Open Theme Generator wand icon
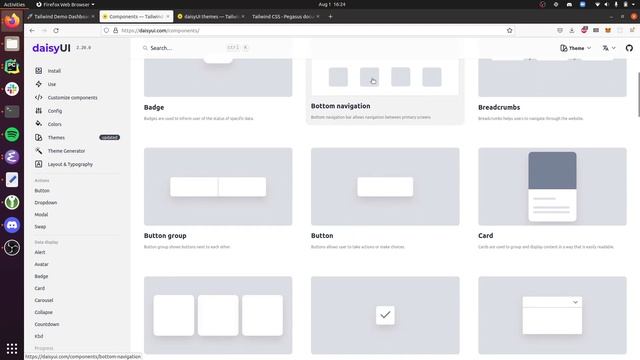 click(x=39, y=151)
